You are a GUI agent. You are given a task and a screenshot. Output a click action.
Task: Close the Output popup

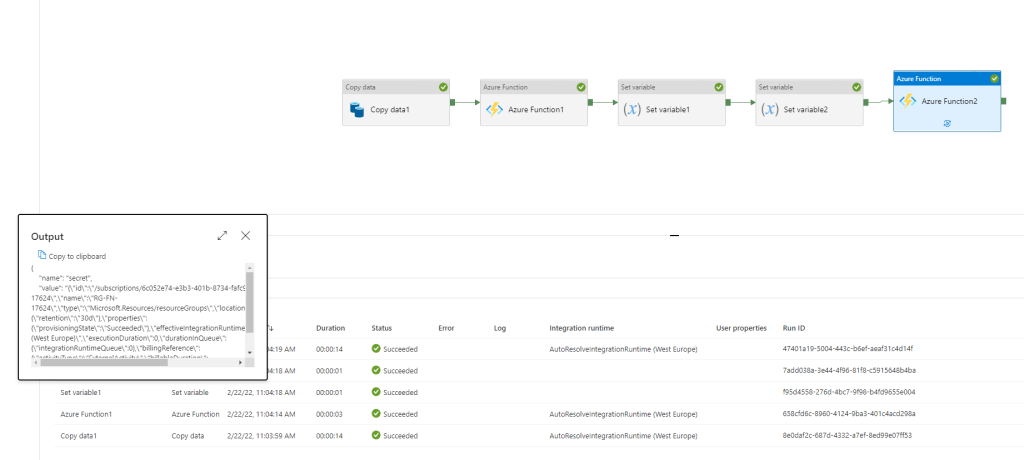pos(245,236)
